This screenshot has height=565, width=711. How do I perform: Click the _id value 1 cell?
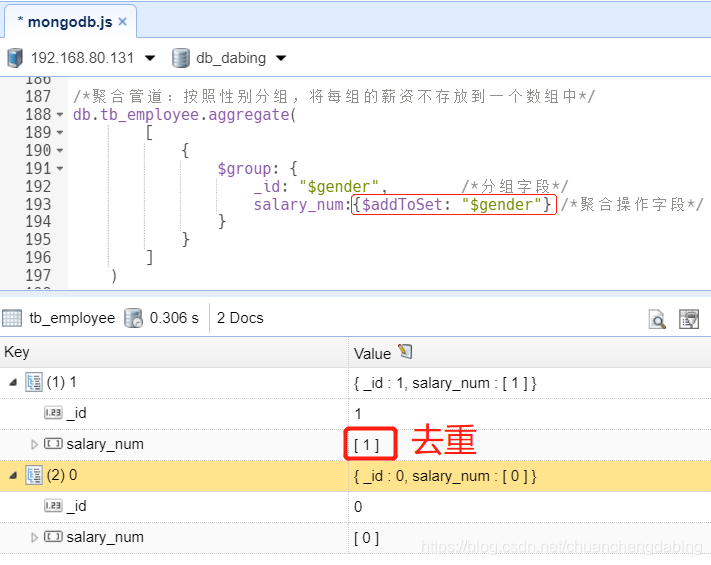click(358, 414)
